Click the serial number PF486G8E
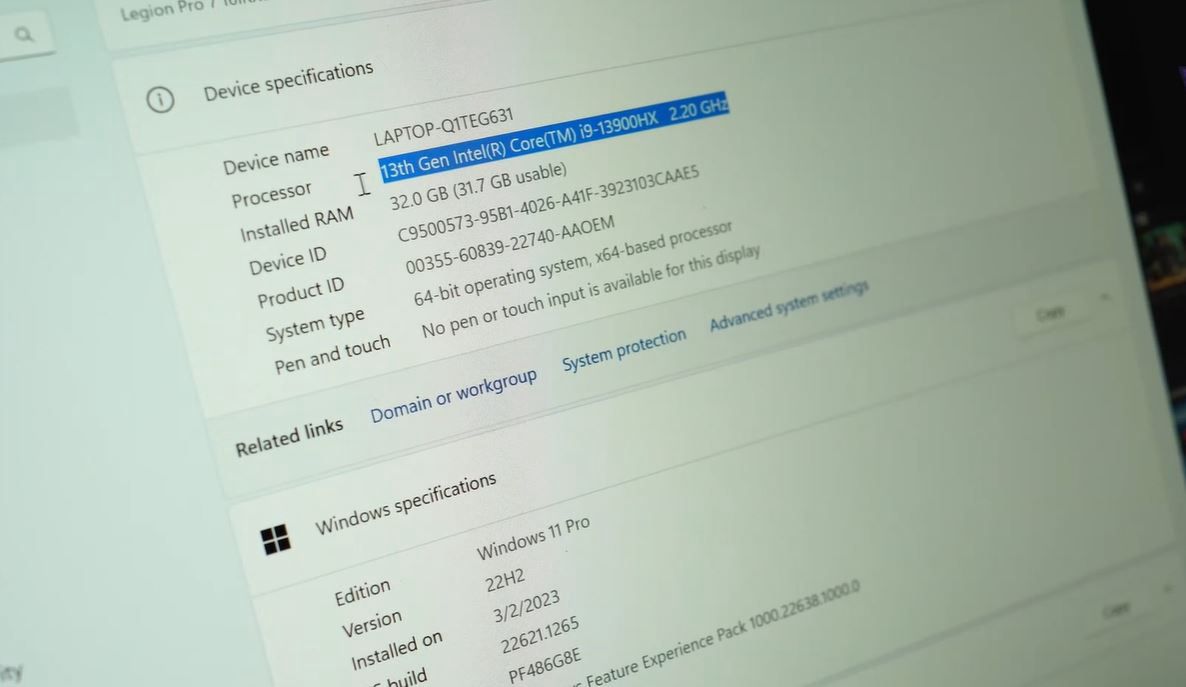 pyautogui.click(x=545, y=665)
